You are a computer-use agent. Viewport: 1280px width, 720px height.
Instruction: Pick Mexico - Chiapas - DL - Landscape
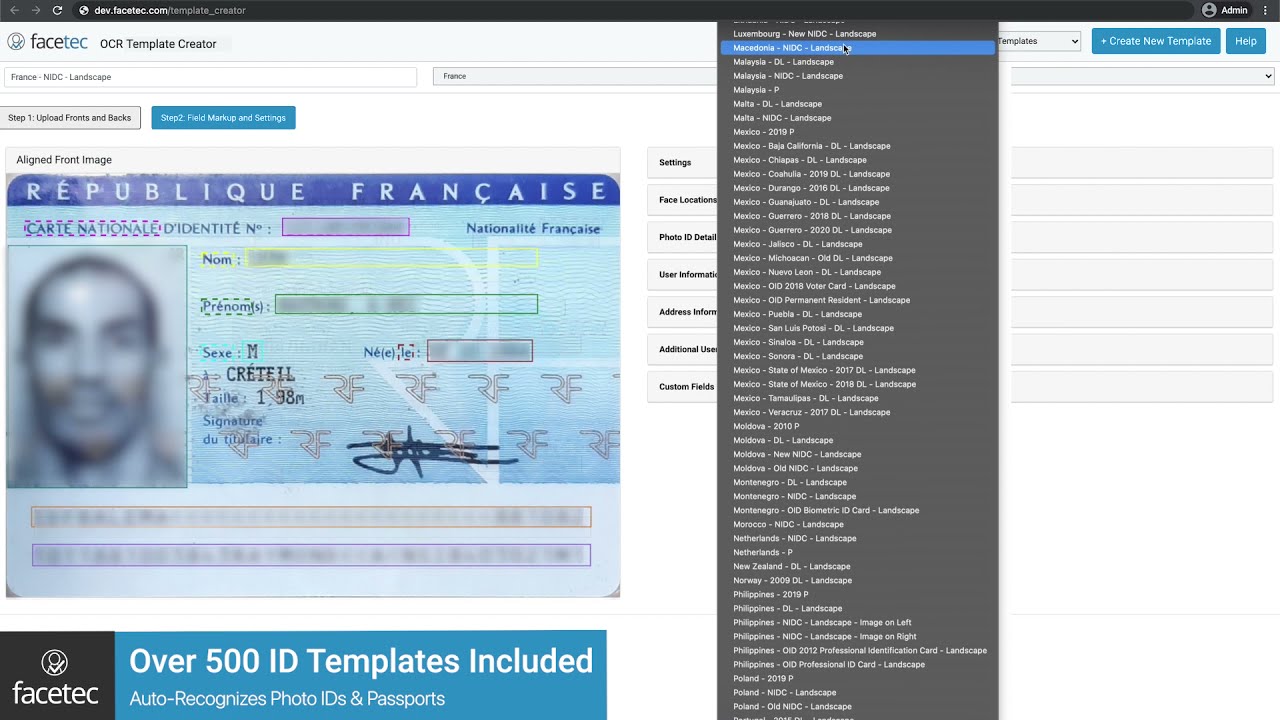(858, 160)
